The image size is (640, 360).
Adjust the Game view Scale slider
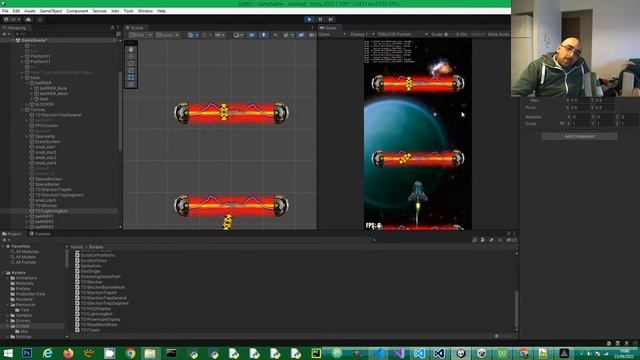coord(449,34)
